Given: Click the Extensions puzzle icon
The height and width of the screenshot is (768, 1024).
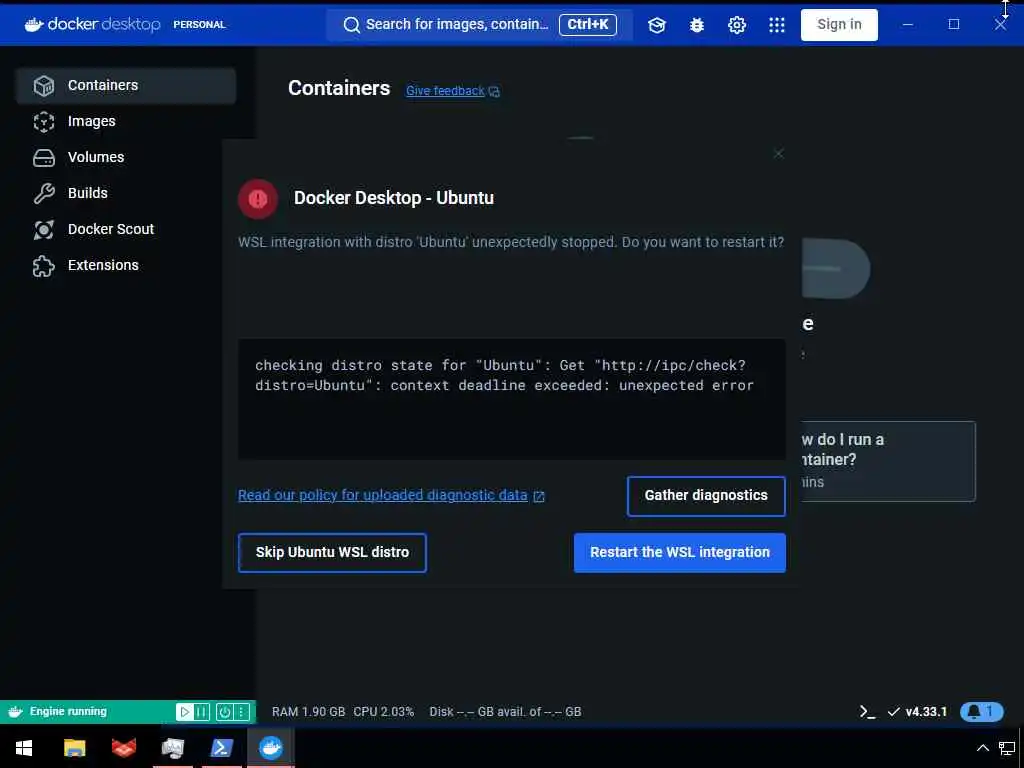Looking at the screenshot, I should 44,265.
